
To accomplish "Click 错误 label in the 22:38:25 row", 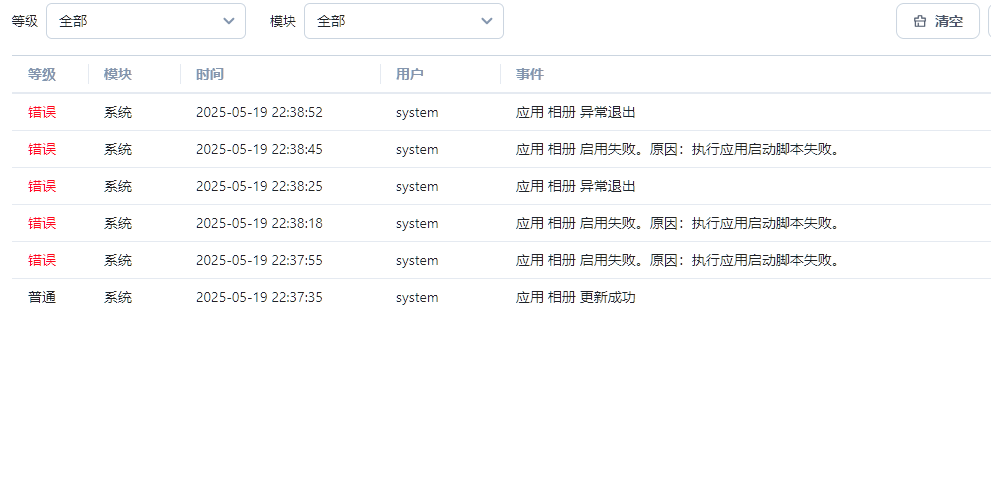I will point(42,186).
